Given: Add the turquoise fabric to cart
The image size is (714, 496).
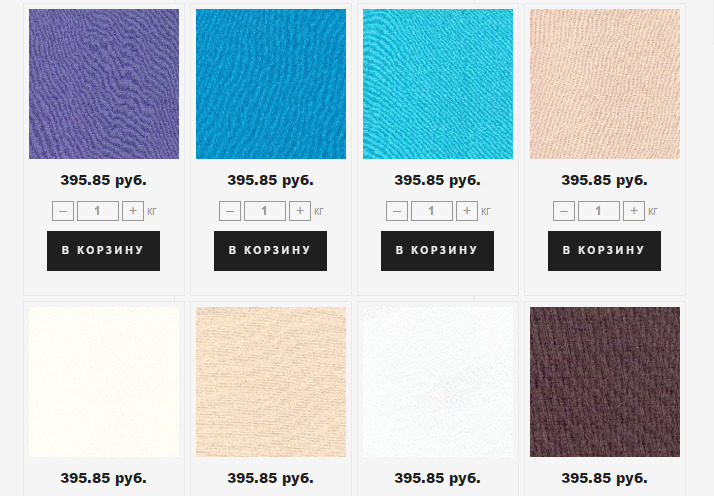Looking at the screenshot, I should 438,251.
